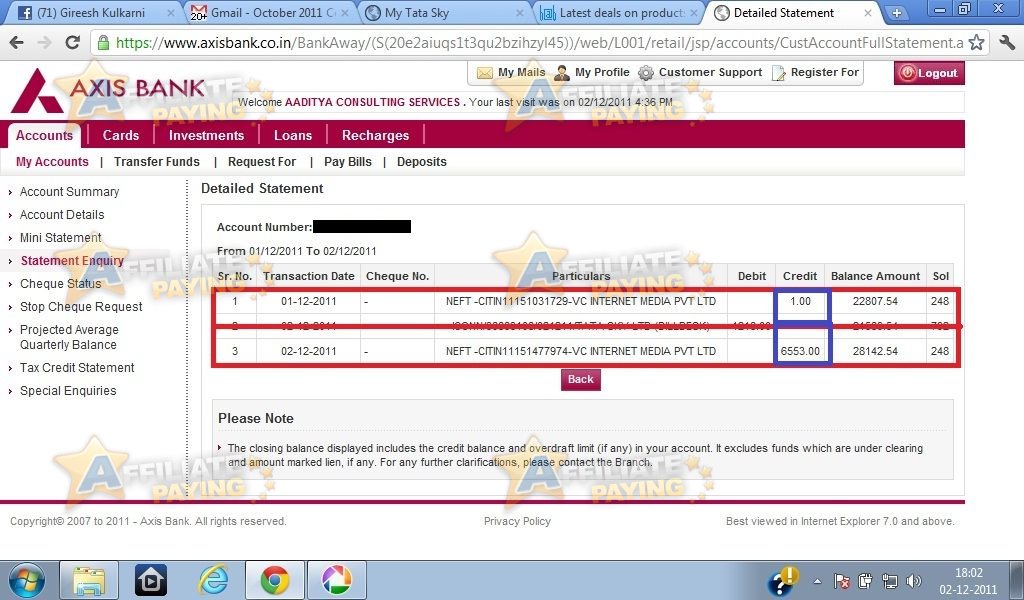Viewport: 1024px width, 600px height.
Task: Open Account Details in the sidebar
Action: click(x=62, y=215)
